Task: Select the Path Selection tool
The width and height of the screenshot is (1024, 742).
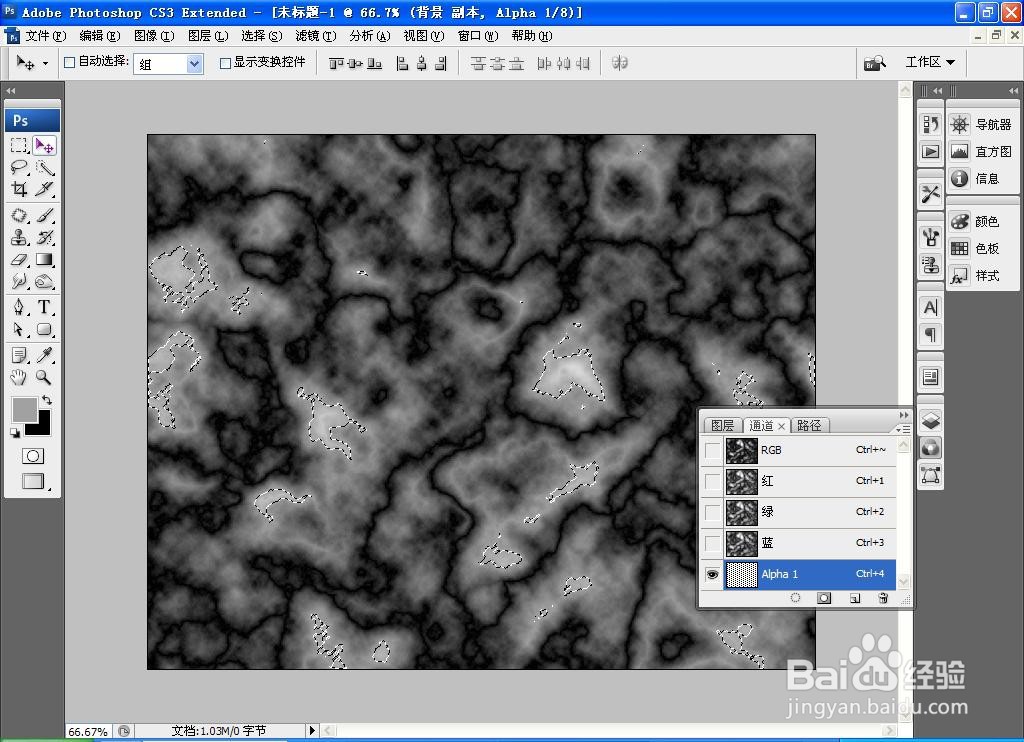Action: point(19,329)
